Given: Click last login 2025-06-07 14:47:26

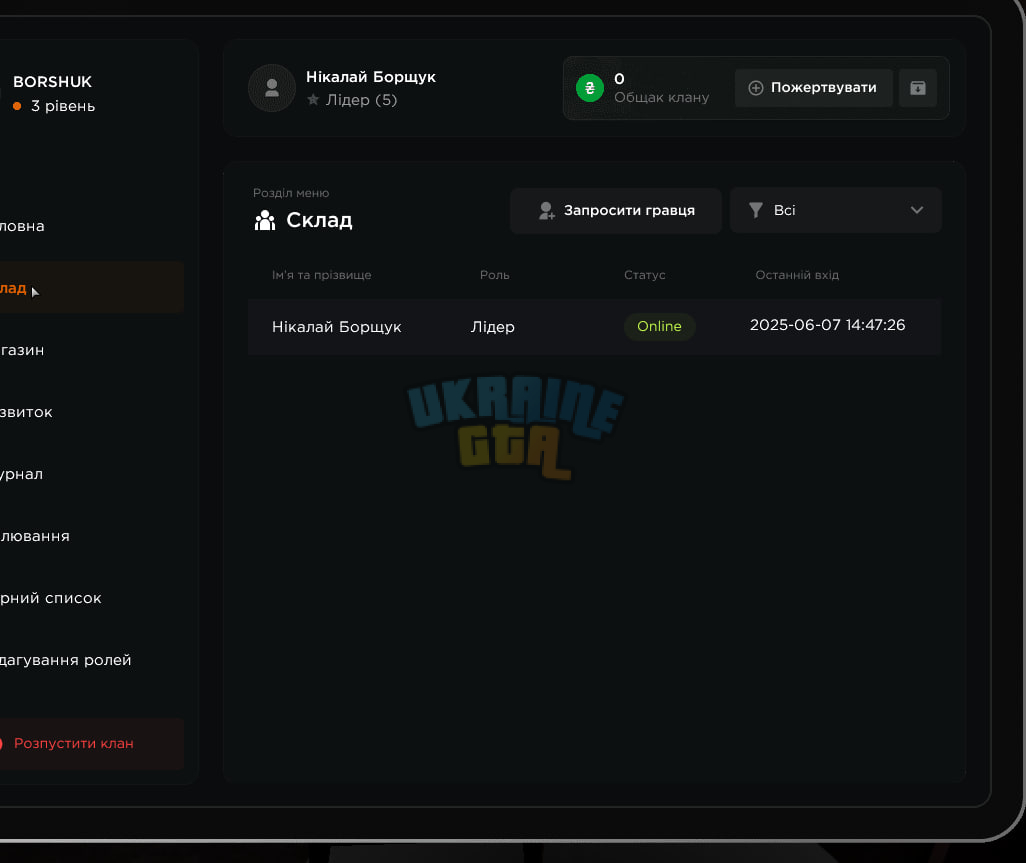Looking at the screenshot, I should coord(827,325).
